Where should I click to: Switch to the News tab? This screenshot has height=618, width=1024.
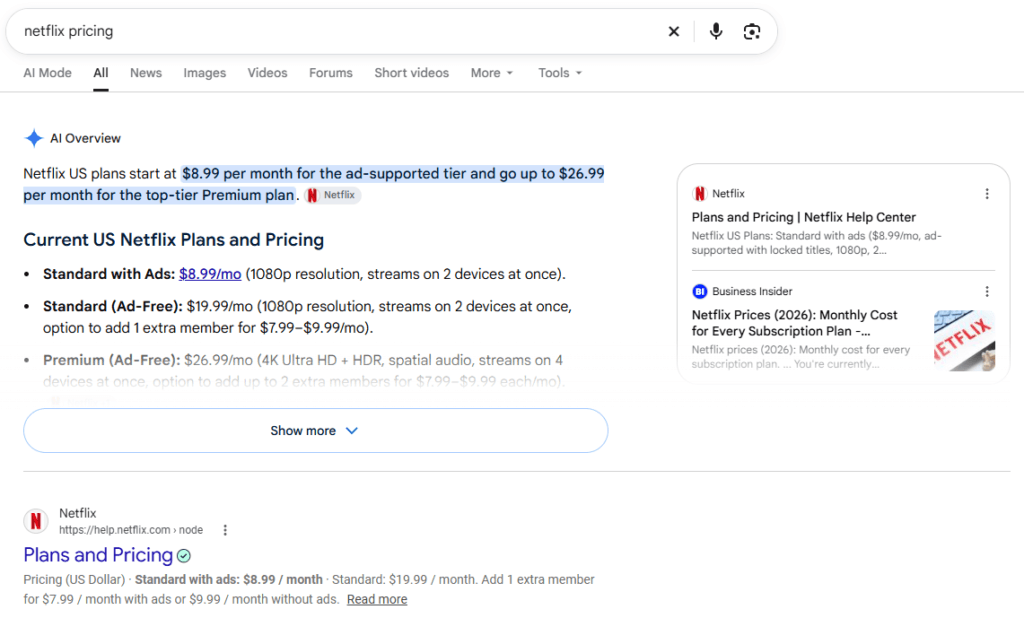click(x=146, y=73)
